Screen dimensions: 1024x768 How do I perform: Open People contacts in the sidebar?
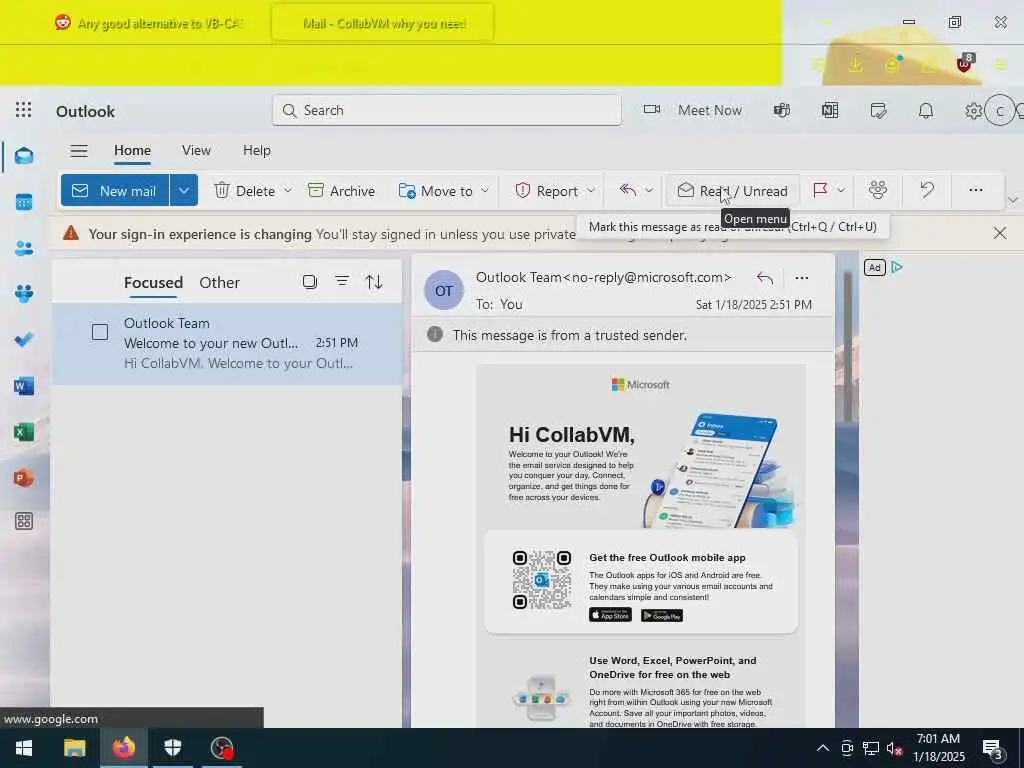pos(24,248)
